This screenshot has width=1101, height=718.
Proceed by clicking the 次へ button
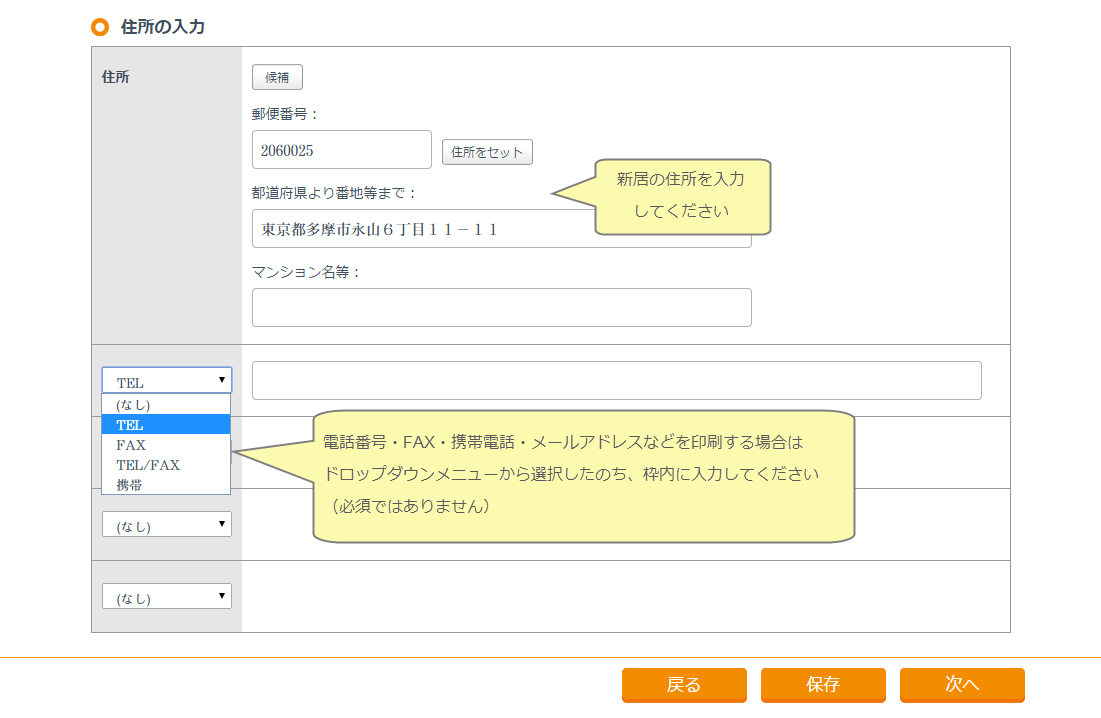[x=962, y=685]
